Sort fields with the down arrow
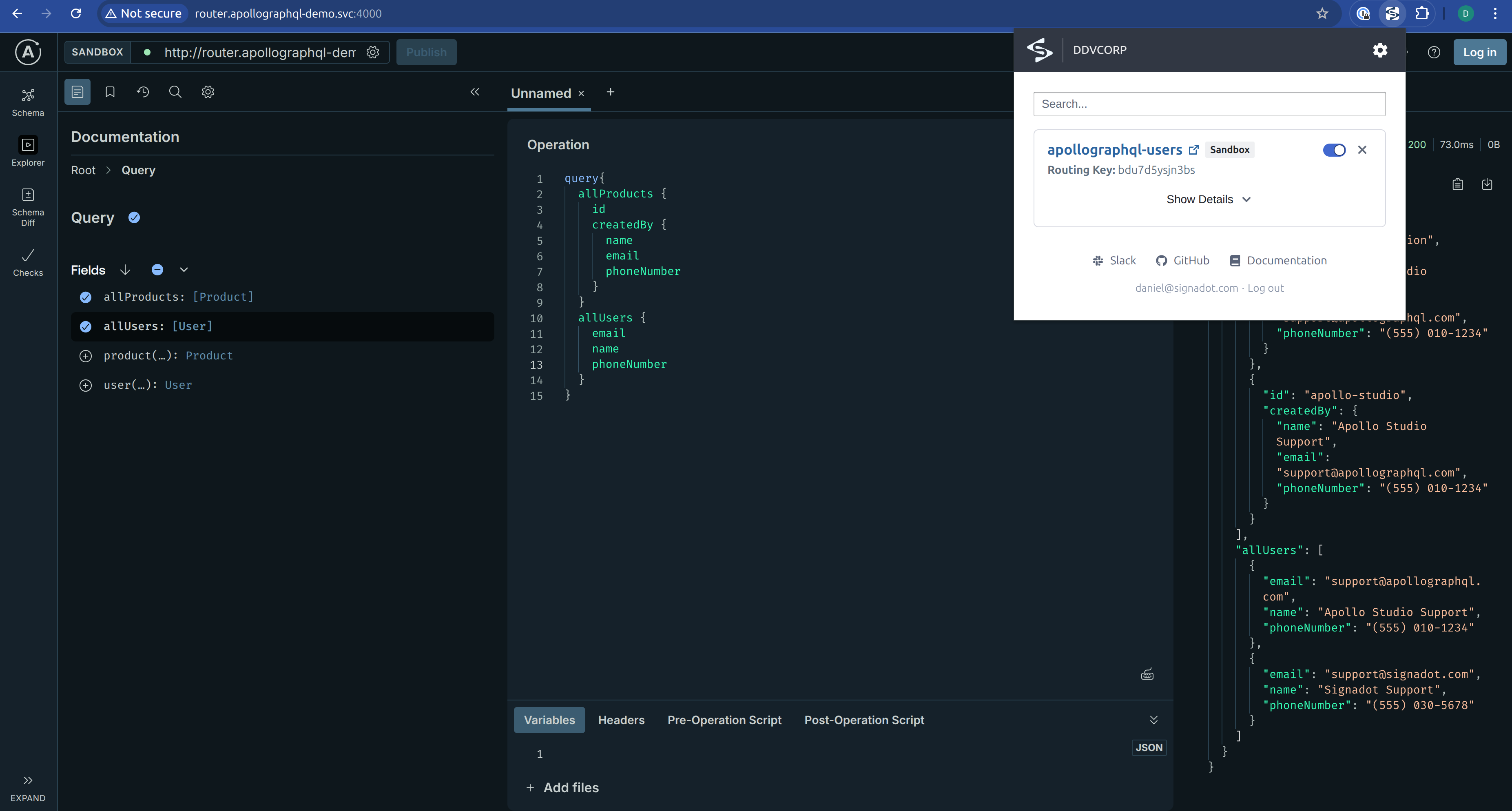This screenshot has width=1512, height=811. click(x=125, y=270)
